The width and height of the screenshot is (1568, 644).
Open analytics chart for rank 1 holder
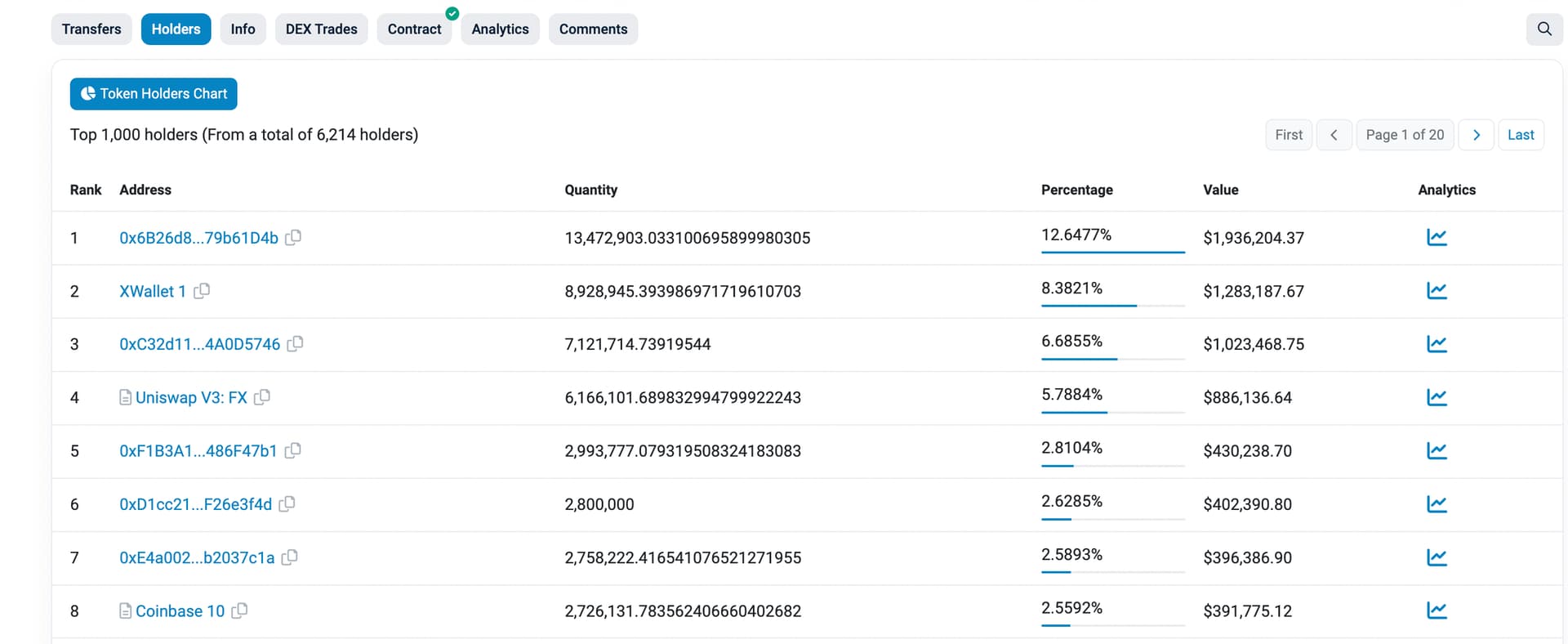tap(1437, 238)
